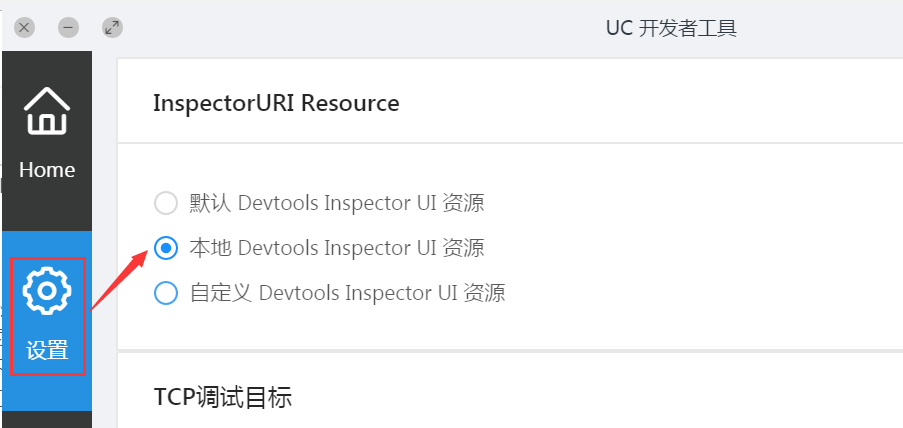Click the dark sidebar area below 设置
Screen dimensions: 903x428
tap(47, 420)
